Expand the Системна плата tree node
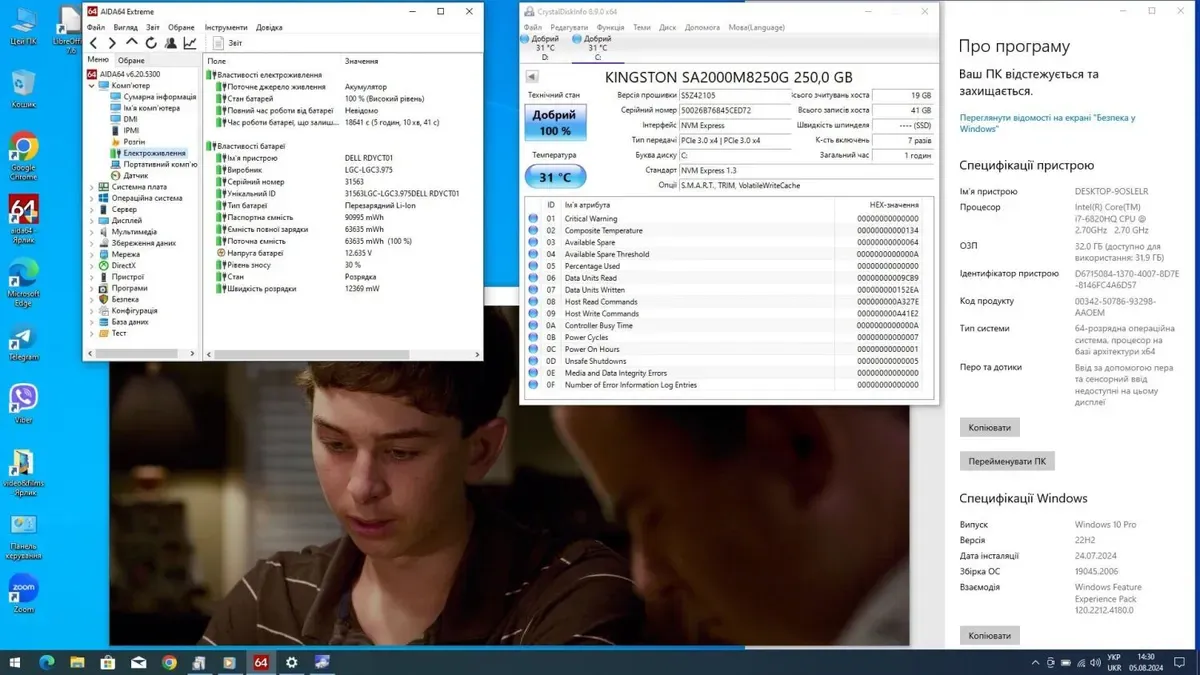This screenshot has width=1200, height=675. pos(92,187)
